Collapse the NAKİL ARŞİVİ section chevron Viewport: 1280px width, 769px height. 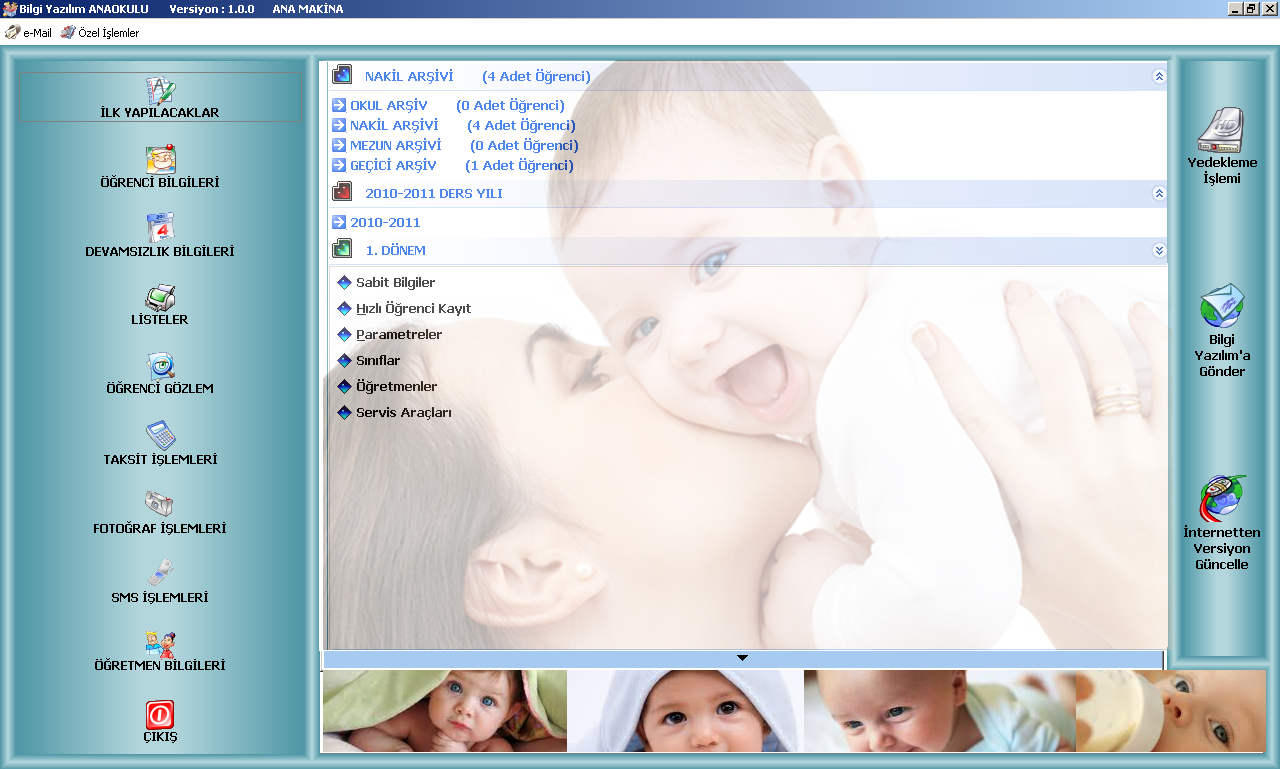1159,76
